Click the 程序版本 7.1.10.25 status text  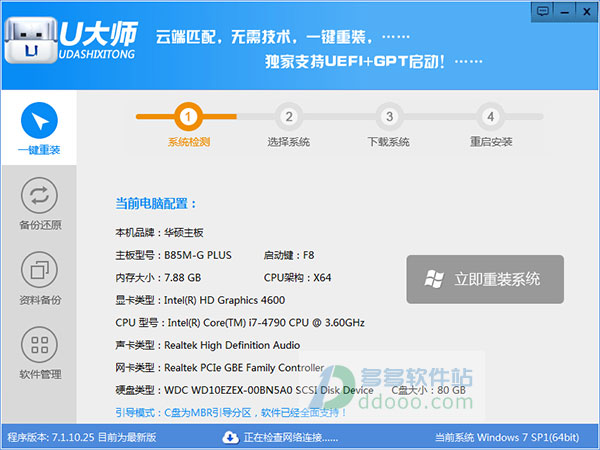coord(82,437)
